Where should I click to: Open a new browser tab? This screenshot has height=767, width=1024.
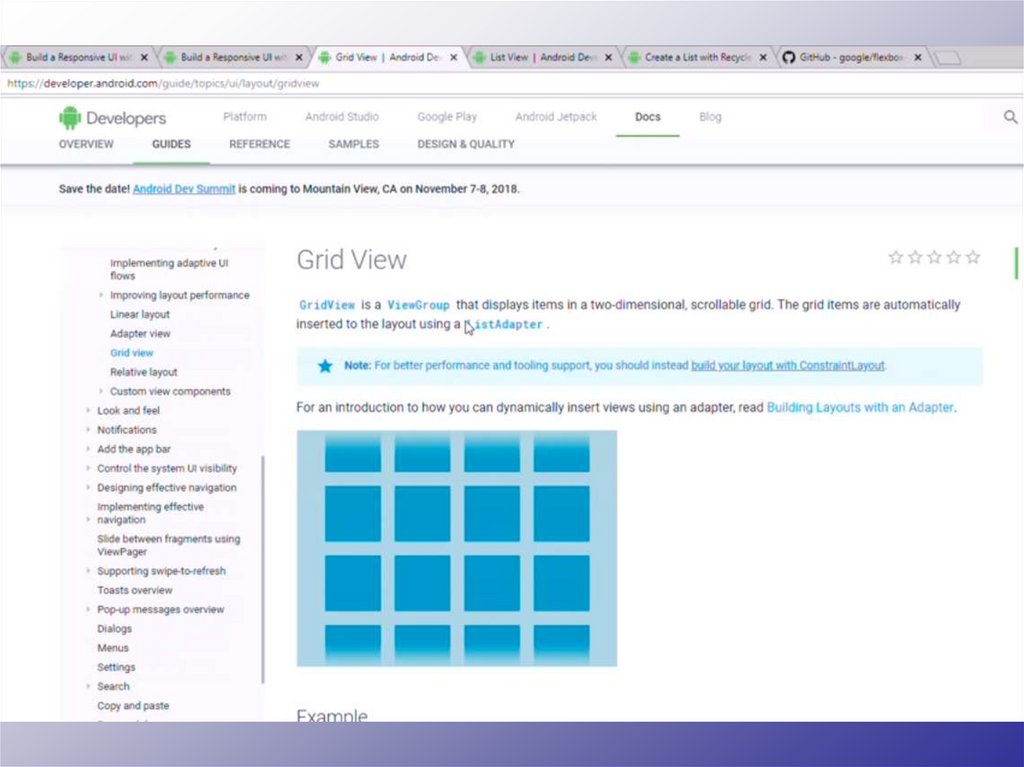pyautogui.click(x=948, y=58)
